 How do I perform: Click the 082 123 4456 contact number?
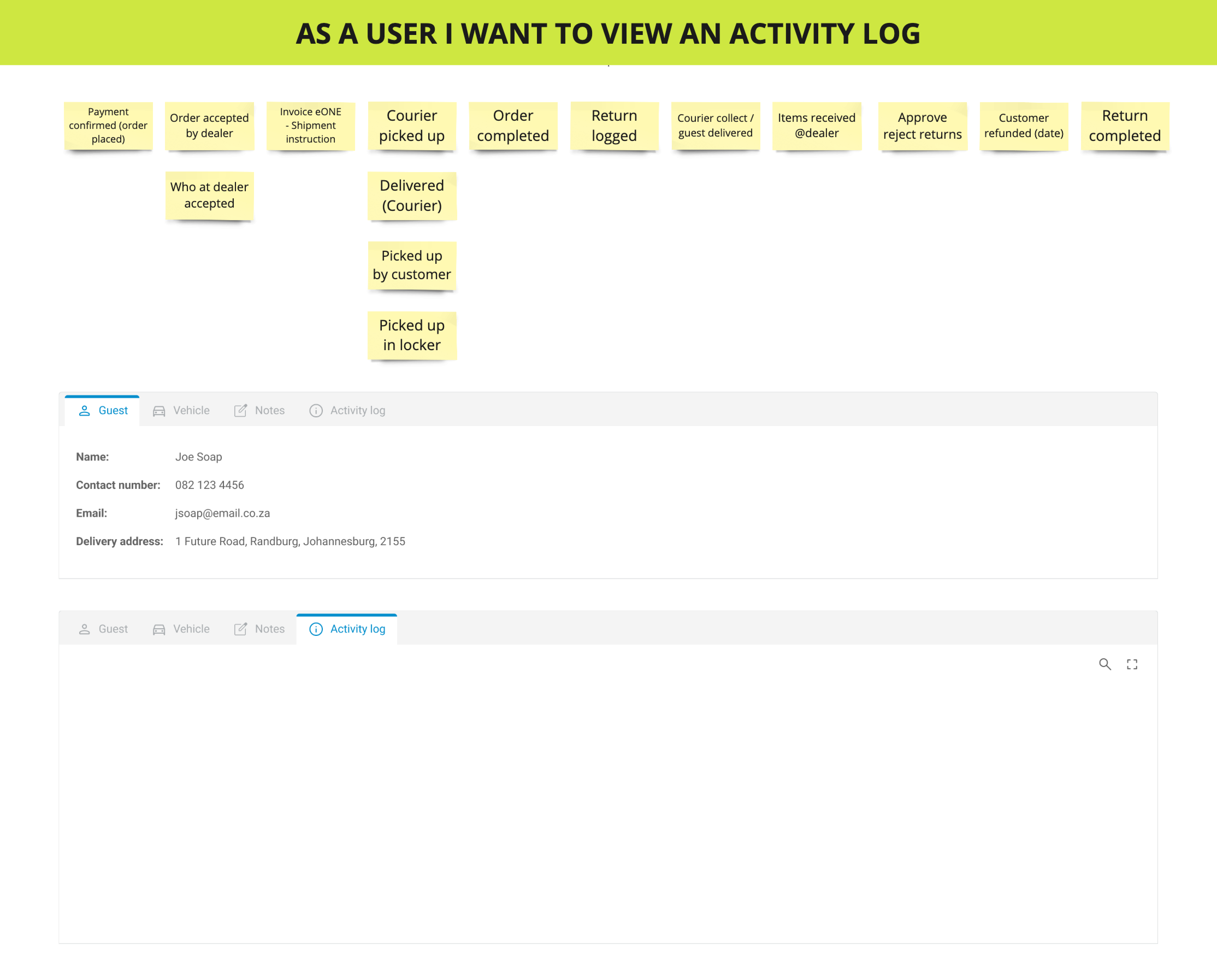209,485
